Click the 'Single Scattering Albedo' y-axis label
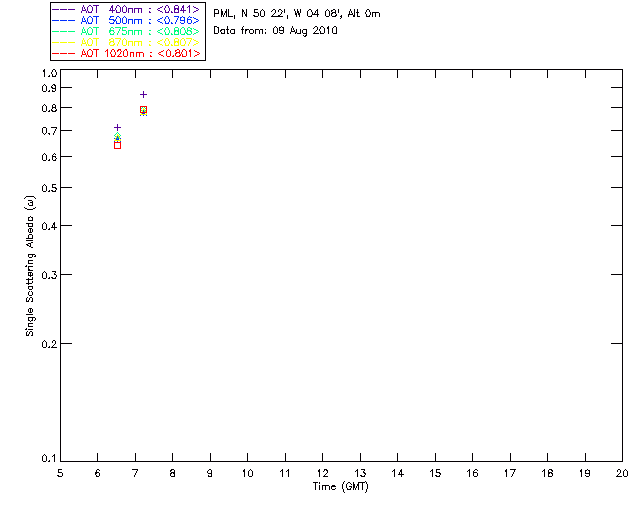The image size is (640, 512). coord(30,266)
